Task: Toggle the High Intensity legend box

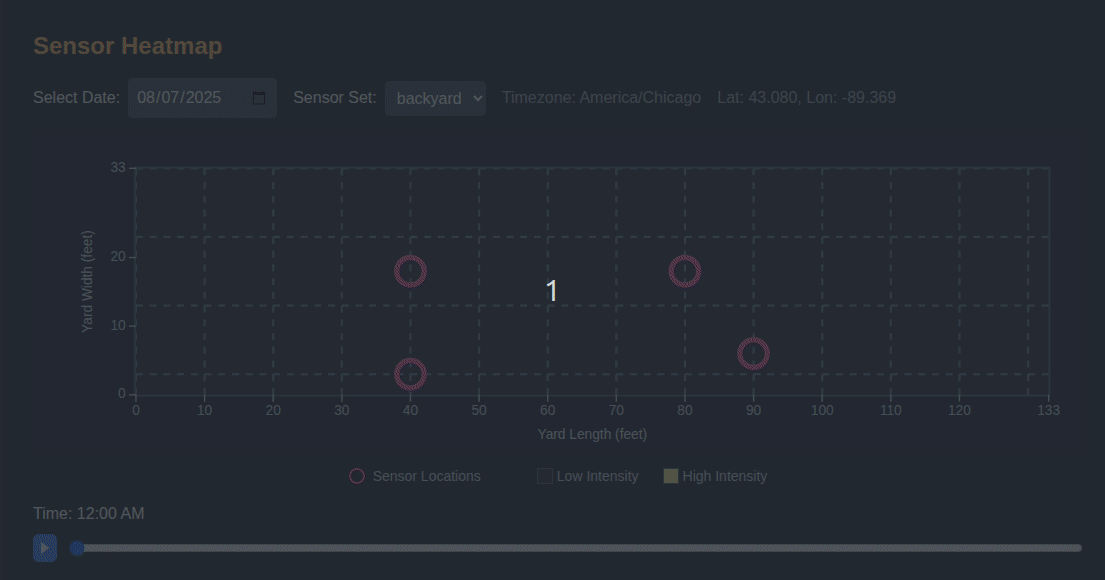Action: click(x=671, y=476)
